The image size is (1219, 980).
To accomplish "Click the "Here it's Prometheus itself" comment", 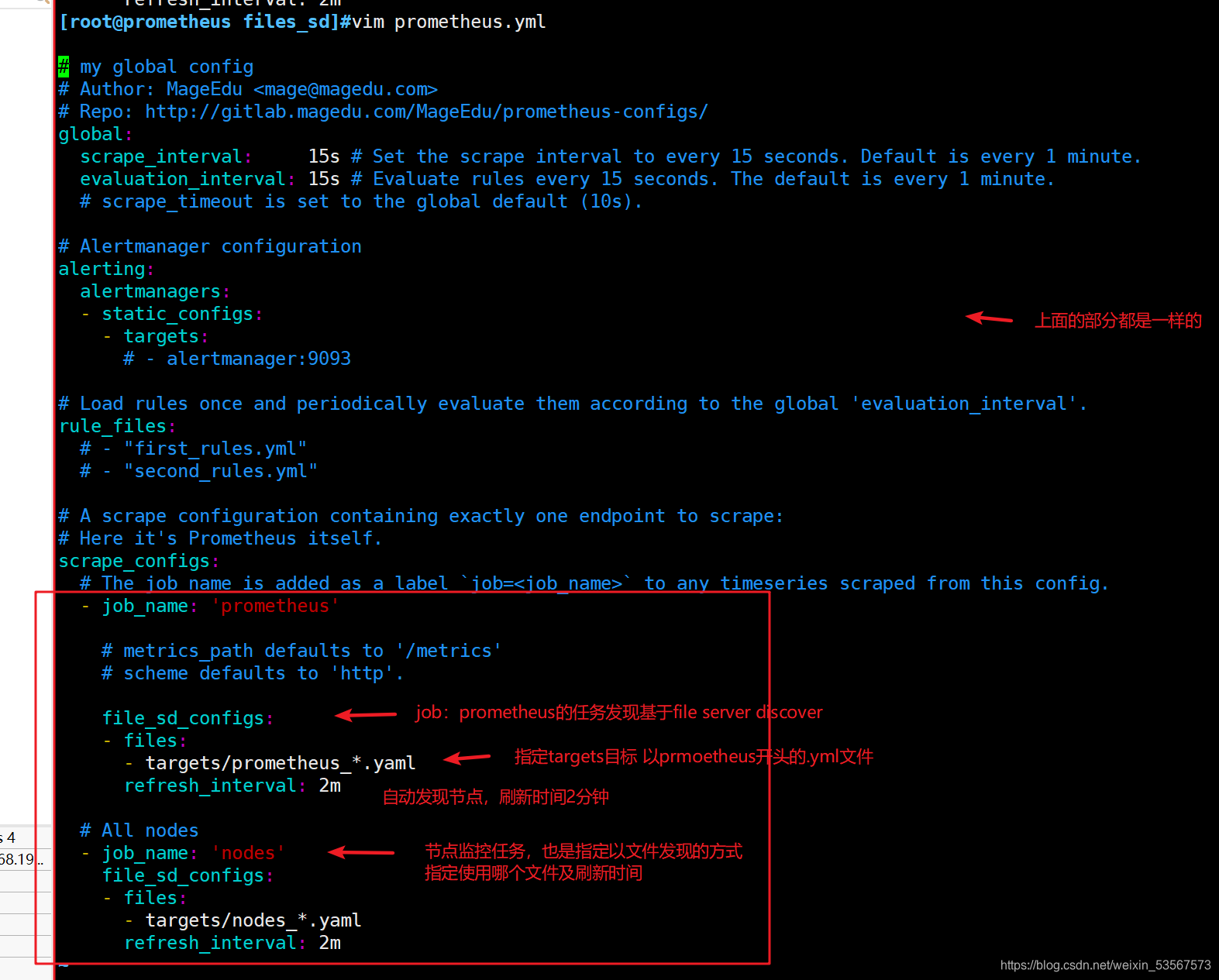I will point(220,538).
